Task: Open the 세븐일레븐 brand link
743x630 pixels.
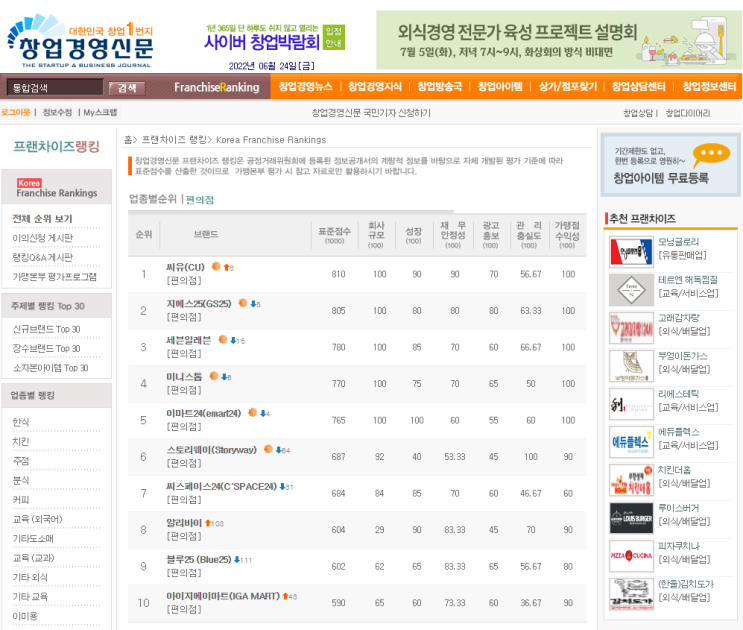Action: [x=189, y=340]
